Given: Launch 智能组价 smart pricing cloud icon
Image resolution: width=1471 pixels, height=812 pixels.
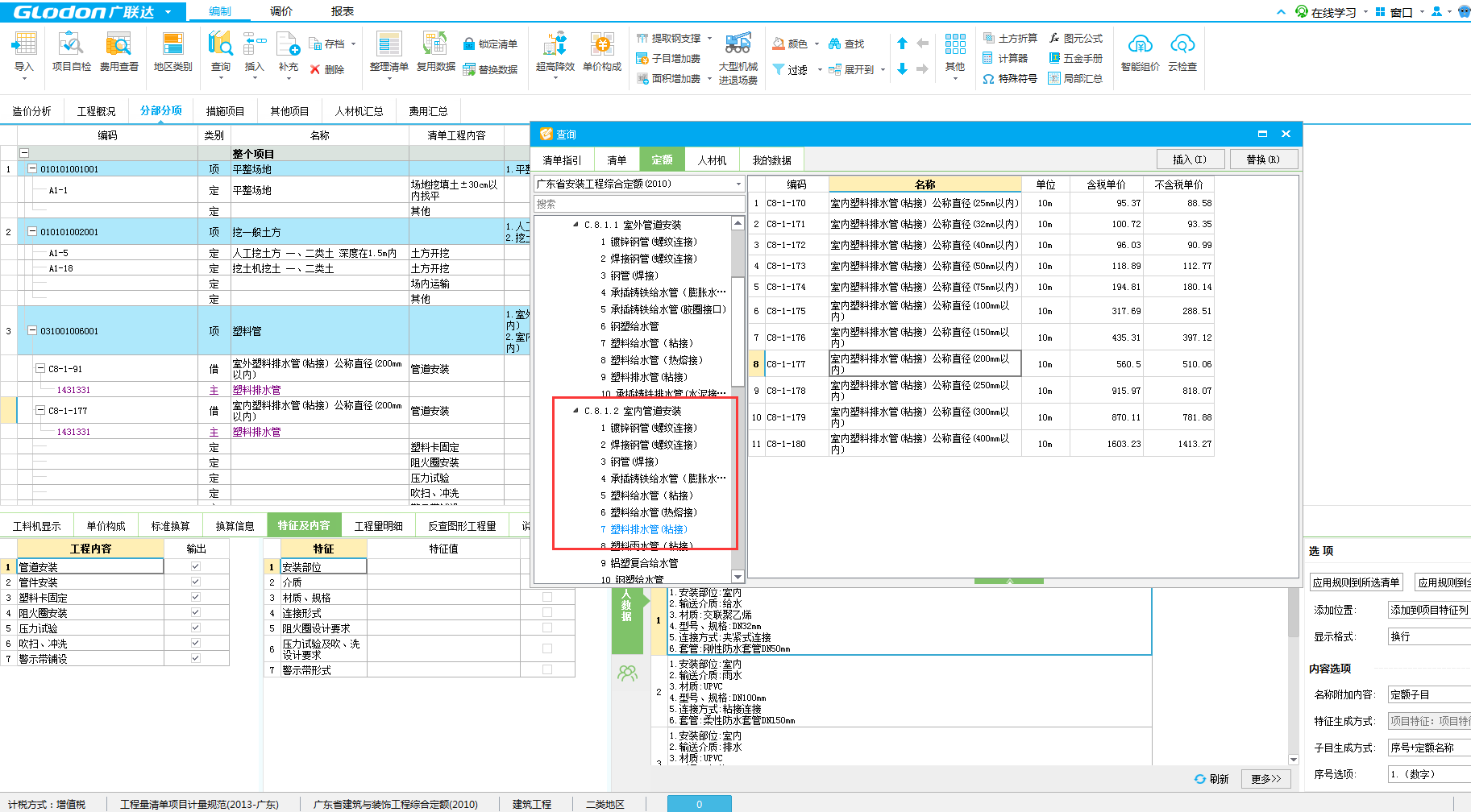Looking at the screenshot, I should [1140, 53].
